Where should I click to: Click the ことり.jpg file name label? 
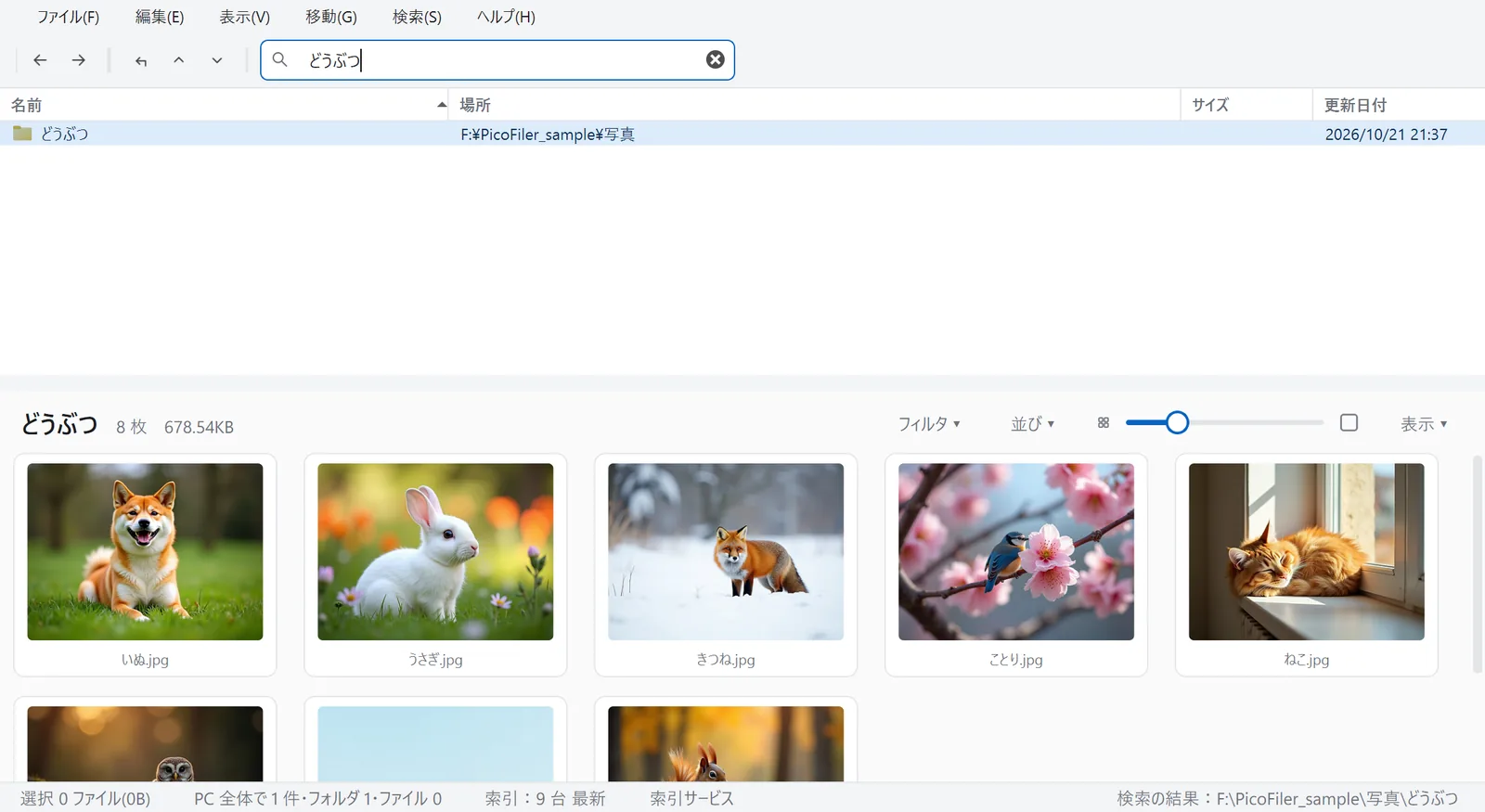pyautogui.click(x=1016, y=660)
